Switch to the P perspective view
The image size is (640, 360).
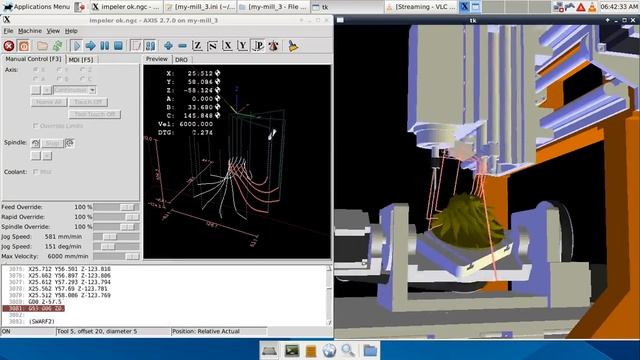pos(258,46)
